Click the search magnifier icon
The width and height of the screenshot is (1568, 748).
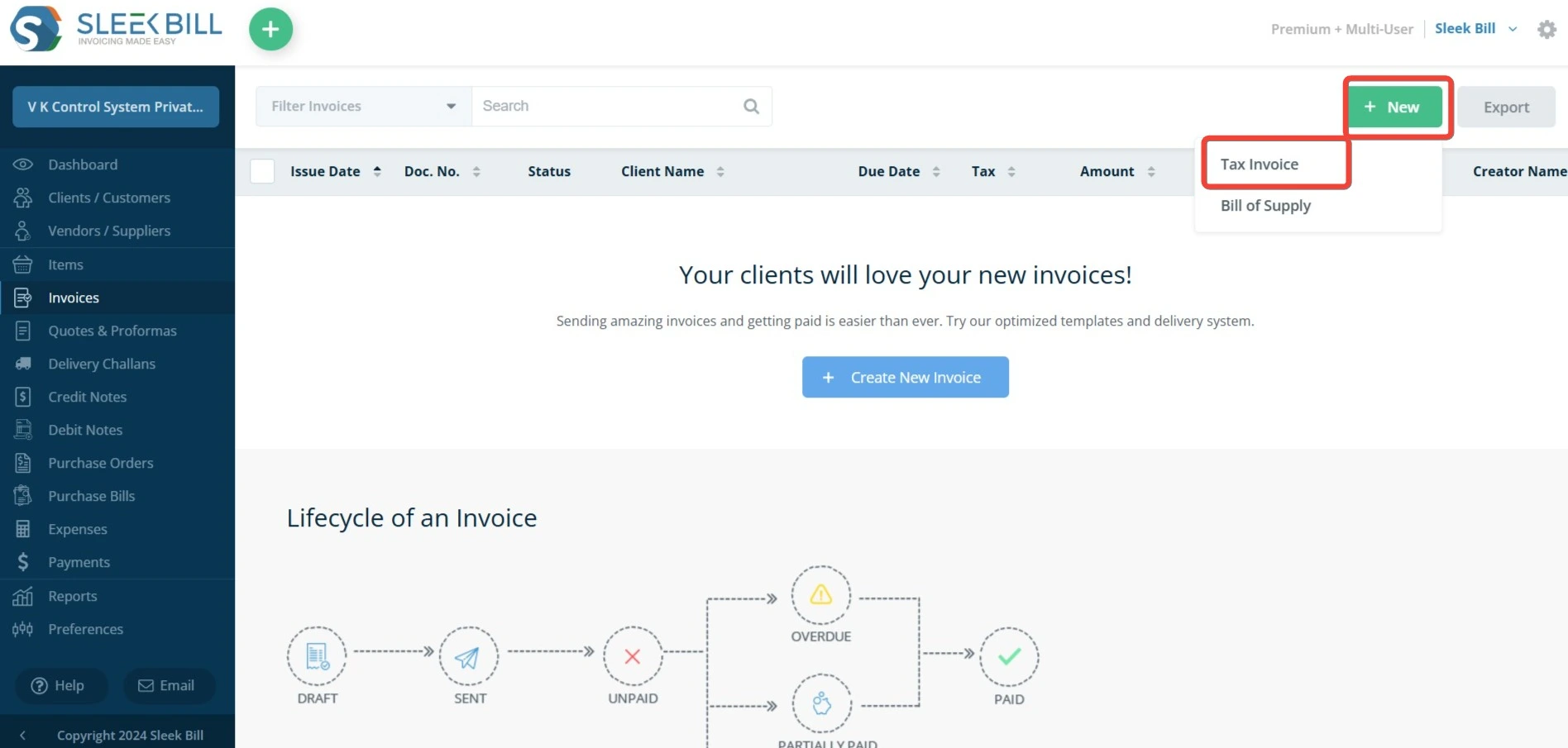[751, 106]
